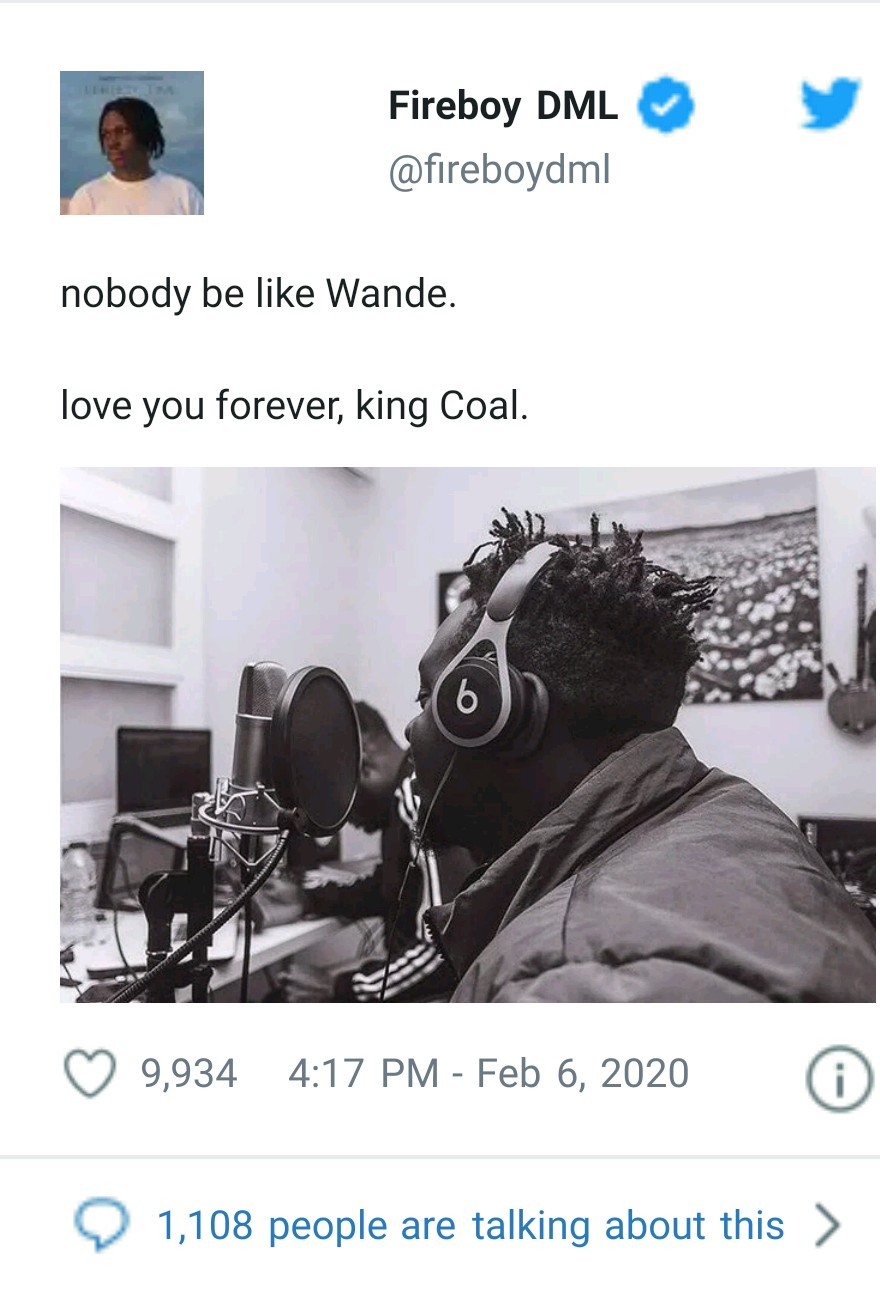Click the water bottle in the photo
Image resolution: width=880 pixels, height=1291 pixels.
pyautogui.click(x=77, y=895)
